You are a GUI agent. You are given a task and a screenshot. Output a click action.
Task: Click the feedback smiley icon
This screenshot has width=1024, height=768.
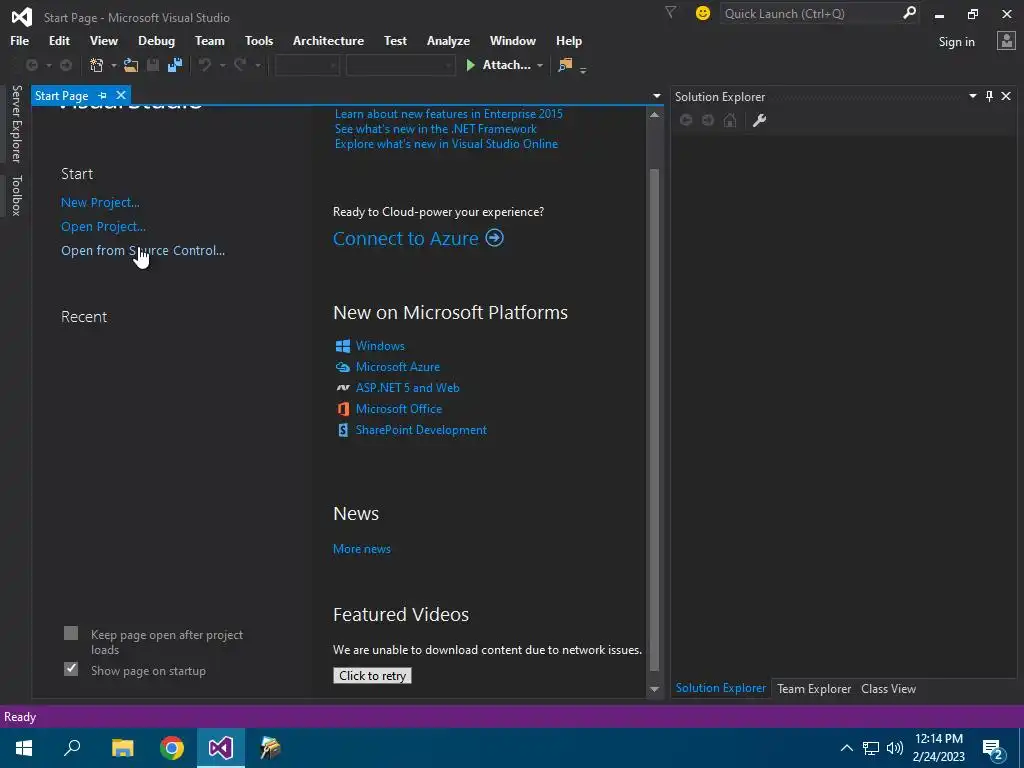click(x=703, y=13)
